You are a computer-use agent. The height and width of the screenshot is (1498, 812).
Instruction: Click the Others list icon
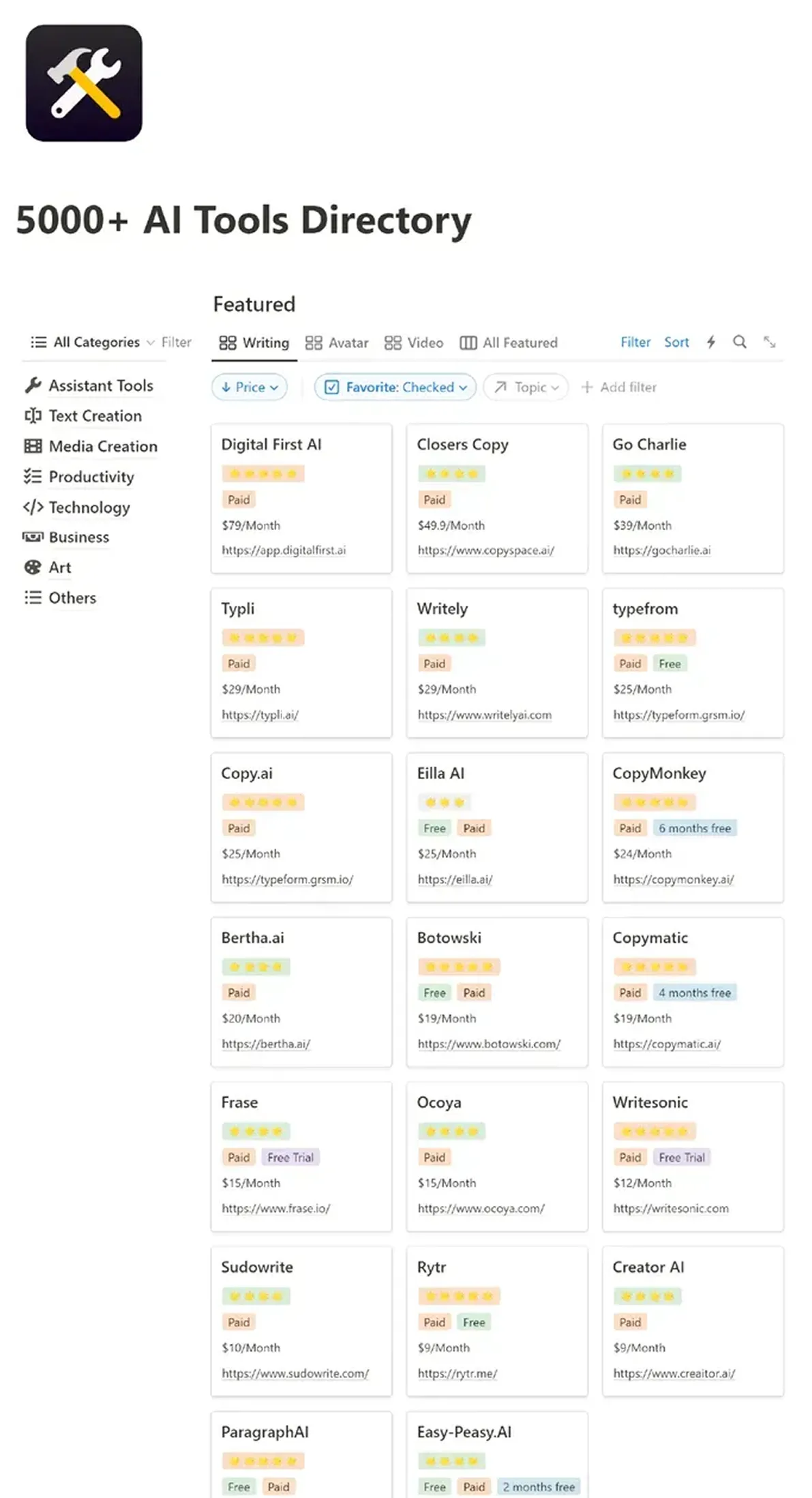tap(33, 598)
